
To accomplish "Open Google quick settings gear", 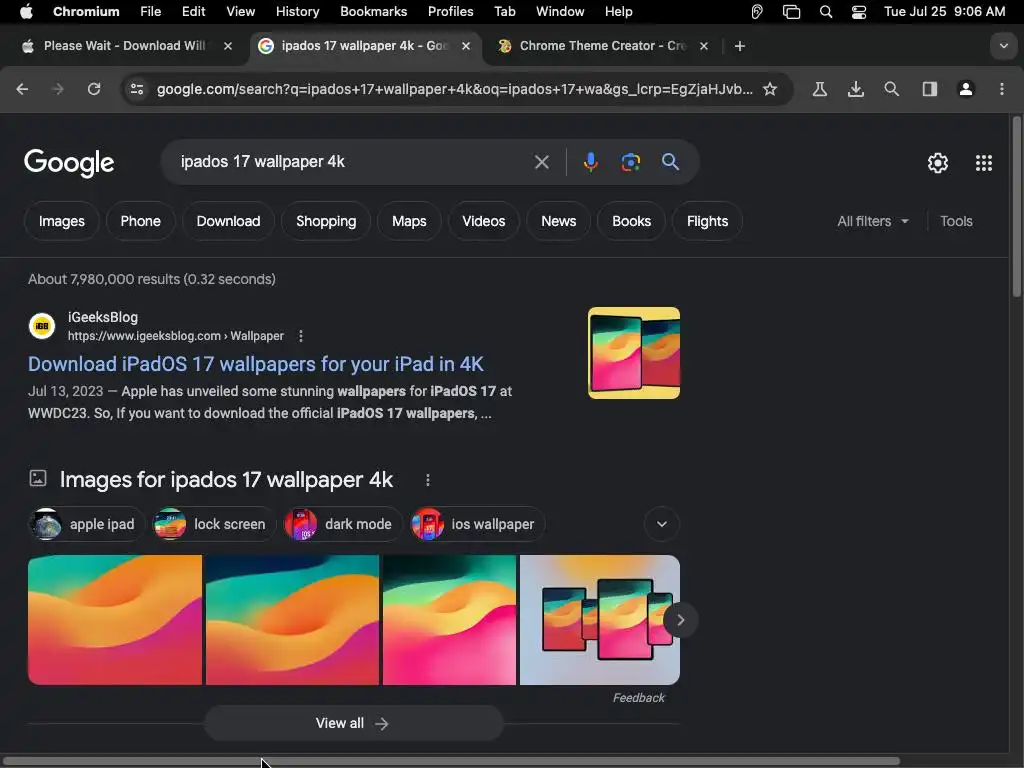I will [x=938, y=163].
